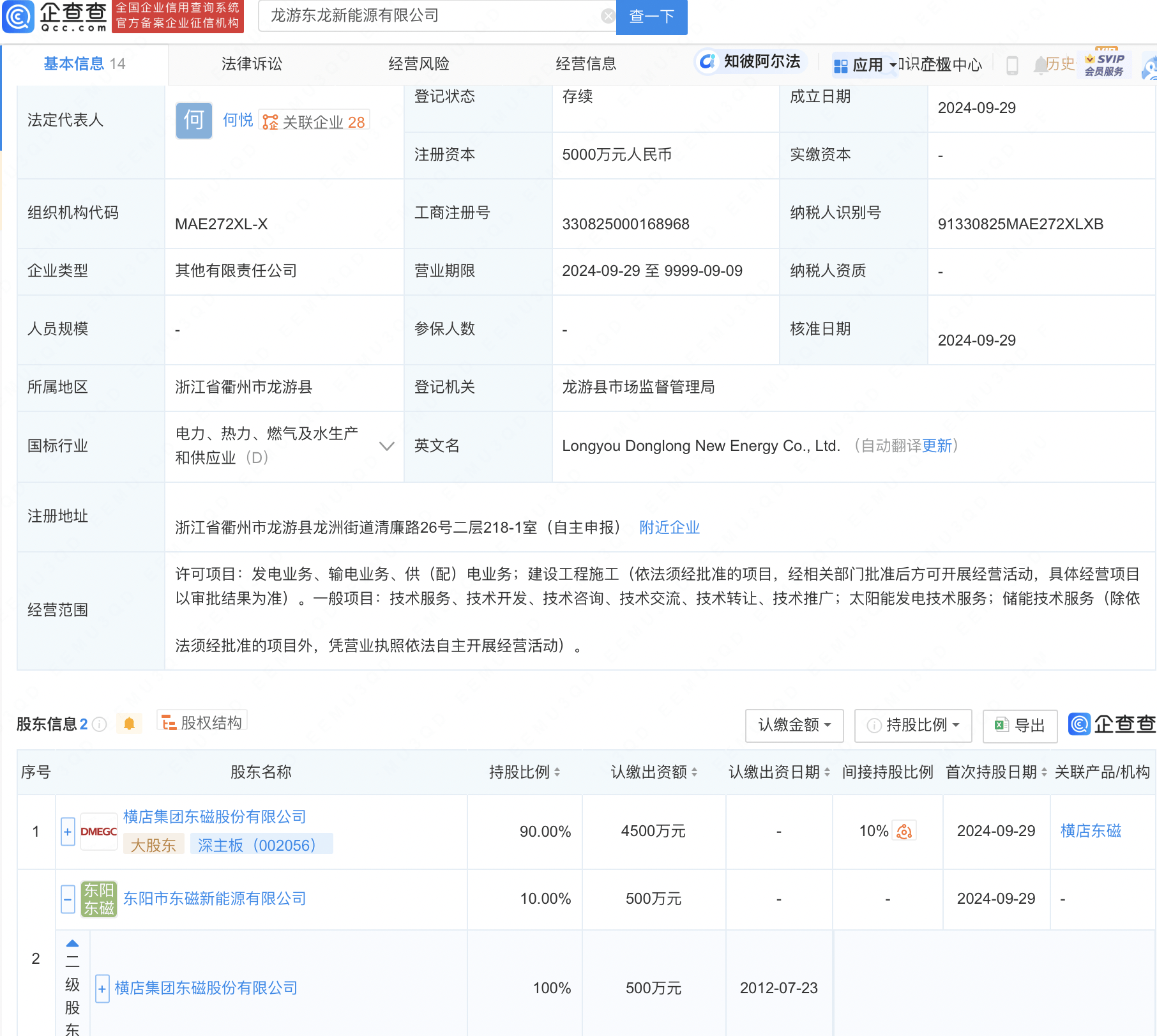The image size is (1157, 1036).
Task: Click the 大股东 tag
Action: [x=153, y=845]
